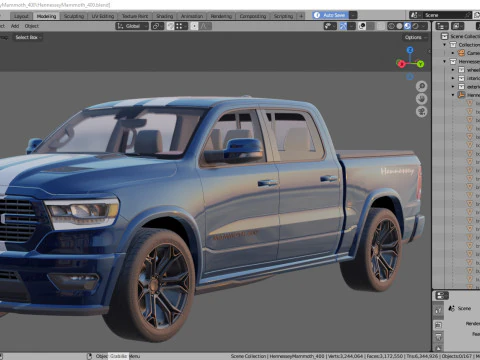480x360 pixels.
Task: Toggle X-ray mode
Action: coord(381,26)
